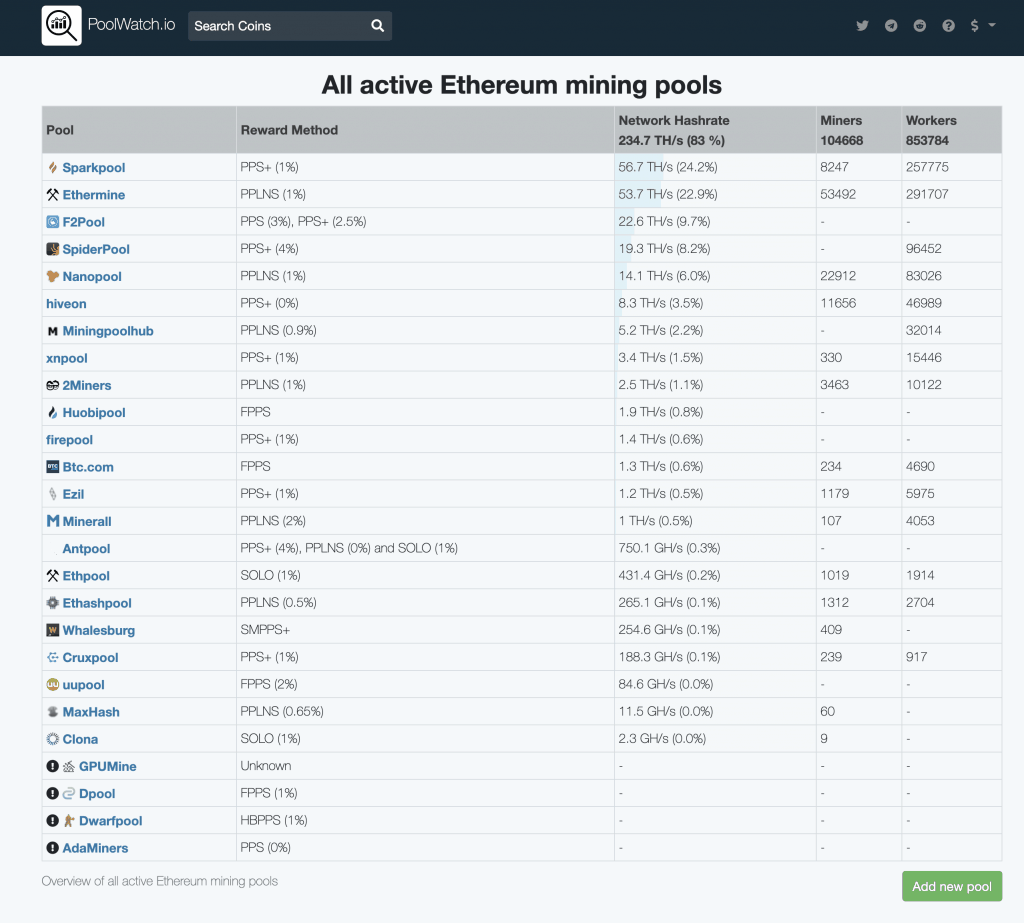Sort by the Workers column header
Image resolution: width=1024 pixels, height=923 pixels.
930,120
